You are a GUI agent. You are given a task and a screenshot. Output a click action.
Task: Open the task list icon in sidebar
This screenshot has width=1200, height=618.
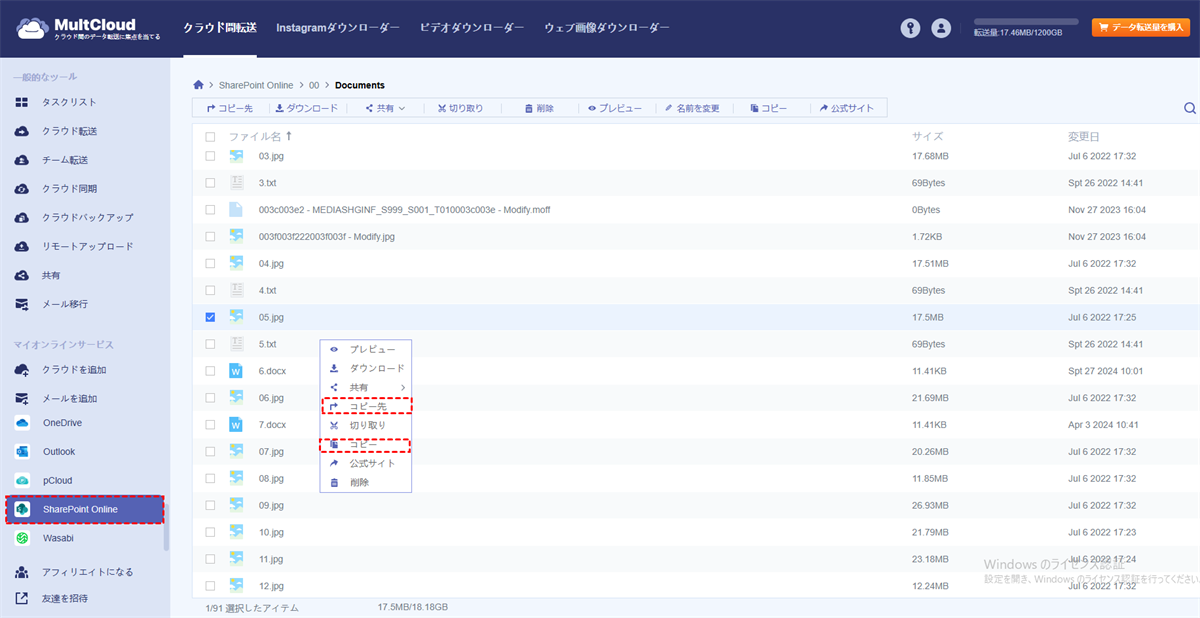pyautogui.click(x=21, y=102)
